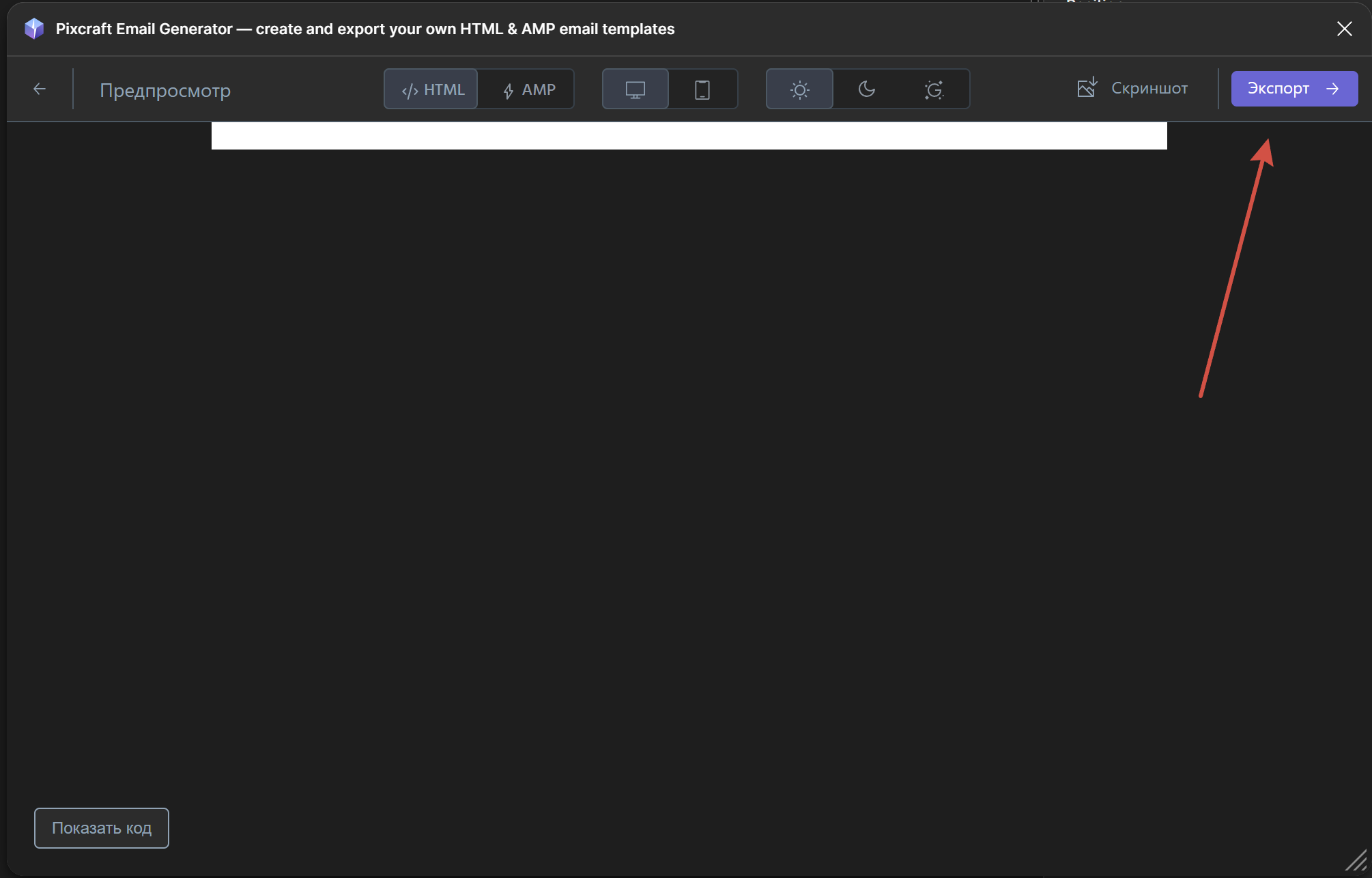Viewport: 1372px width, 878px height.
Task: Click the screenshot image-download icon
Action: tap(1087, 87)
